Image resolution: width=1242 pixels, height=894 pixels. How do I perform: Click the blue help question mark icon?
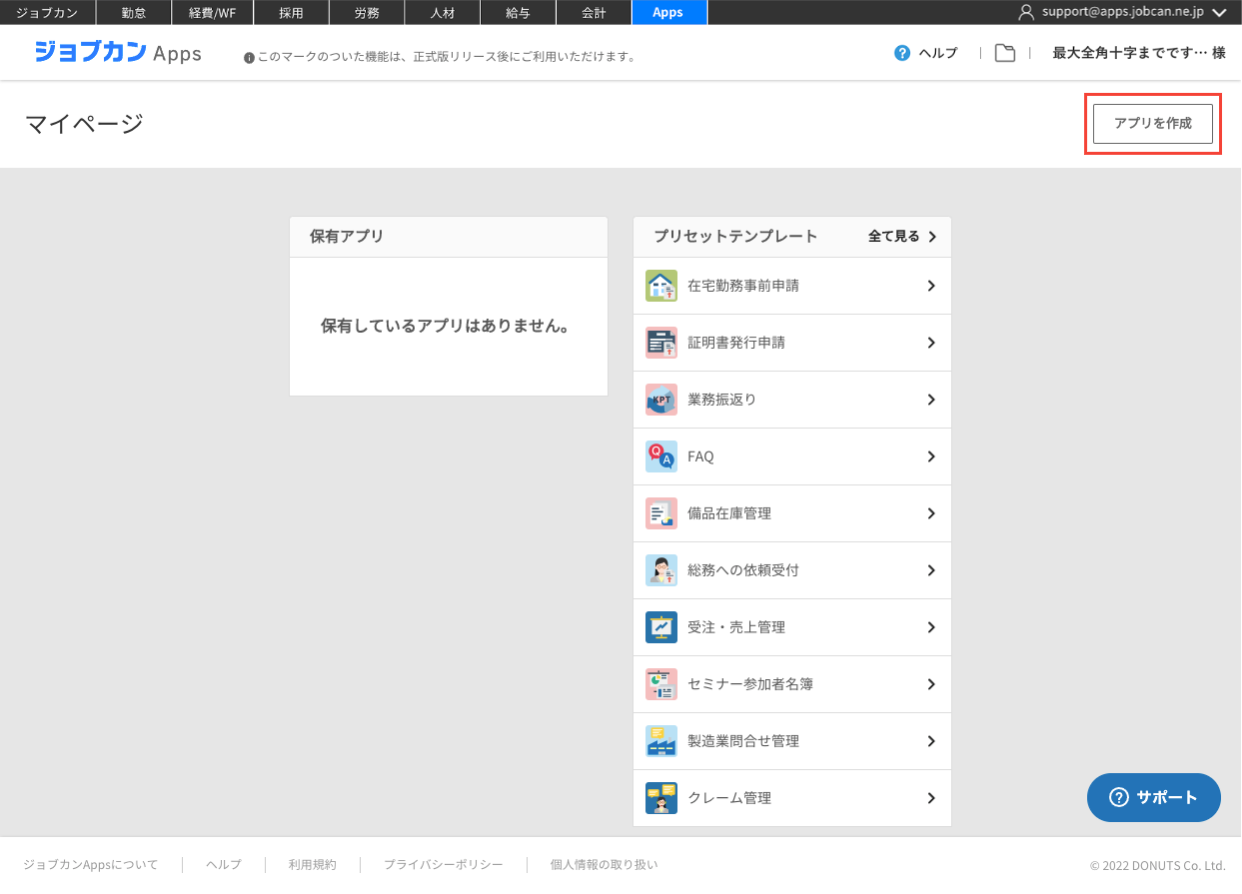point(902,53)
